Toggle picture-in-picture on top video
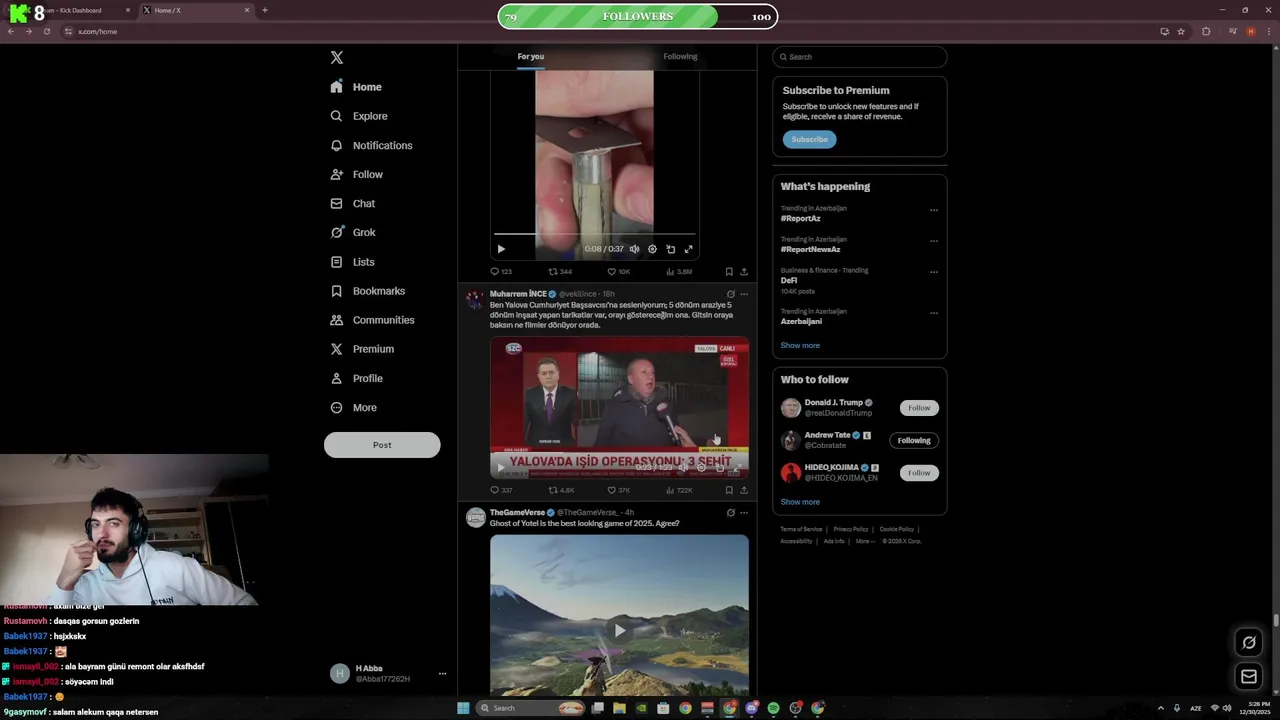 (670, 249)
